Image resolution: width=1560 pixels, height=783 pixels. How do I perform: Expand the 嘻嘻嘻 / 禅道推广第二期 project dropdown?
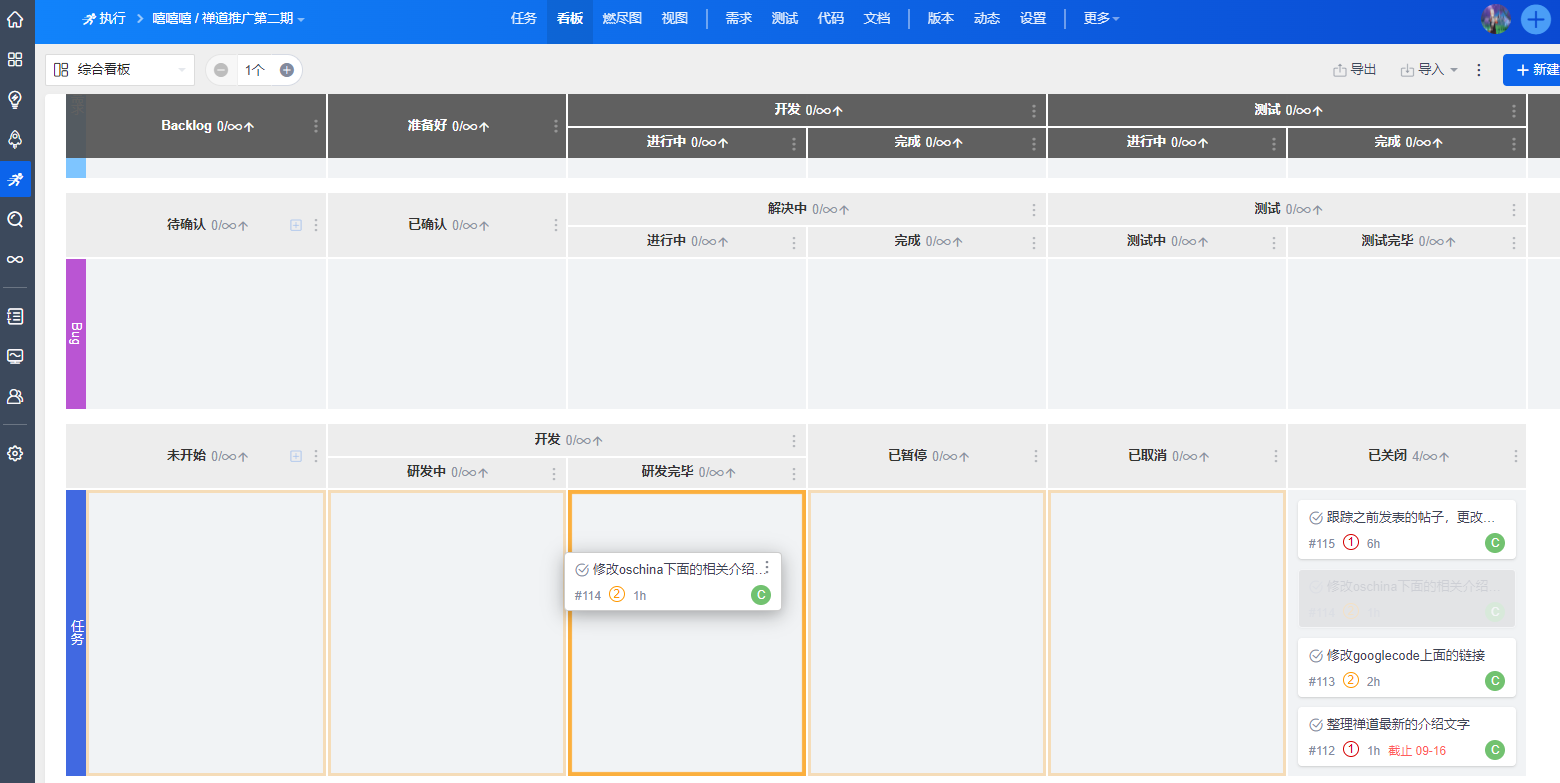[x=228, y=19]
